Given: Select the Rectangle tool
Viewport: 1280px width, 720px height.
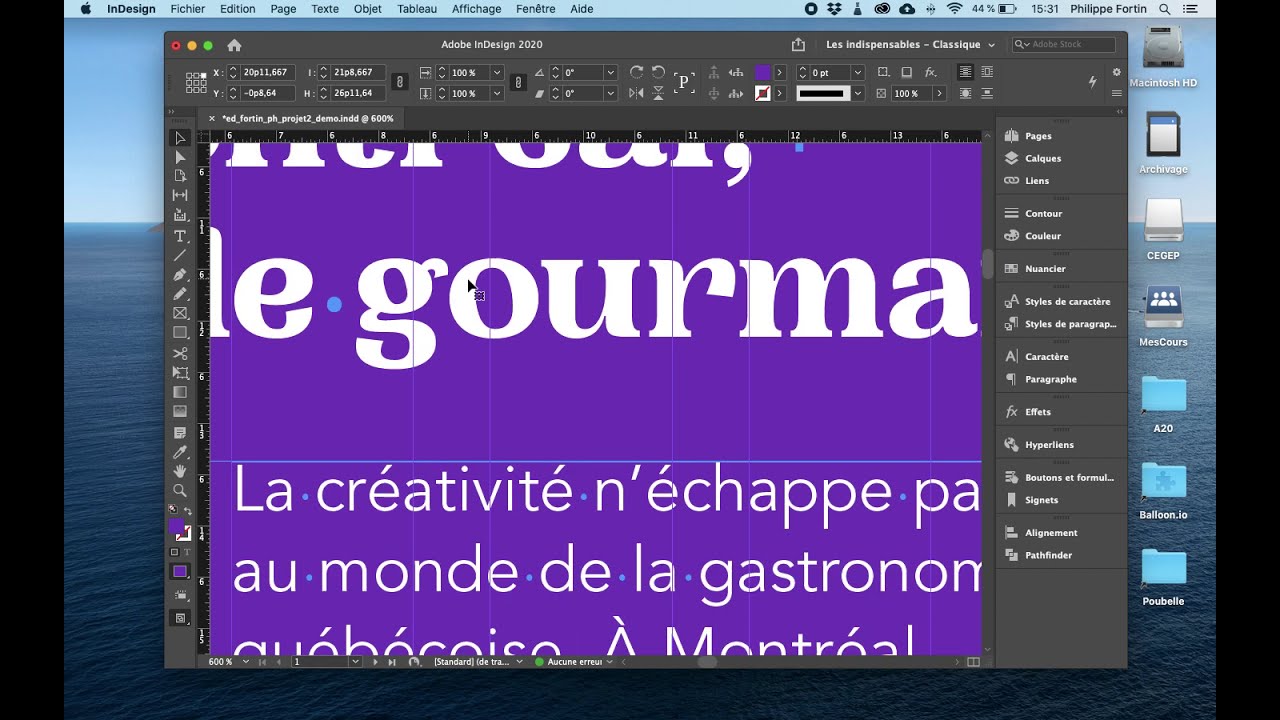Looking at the screenshot, I should [180, 333].
